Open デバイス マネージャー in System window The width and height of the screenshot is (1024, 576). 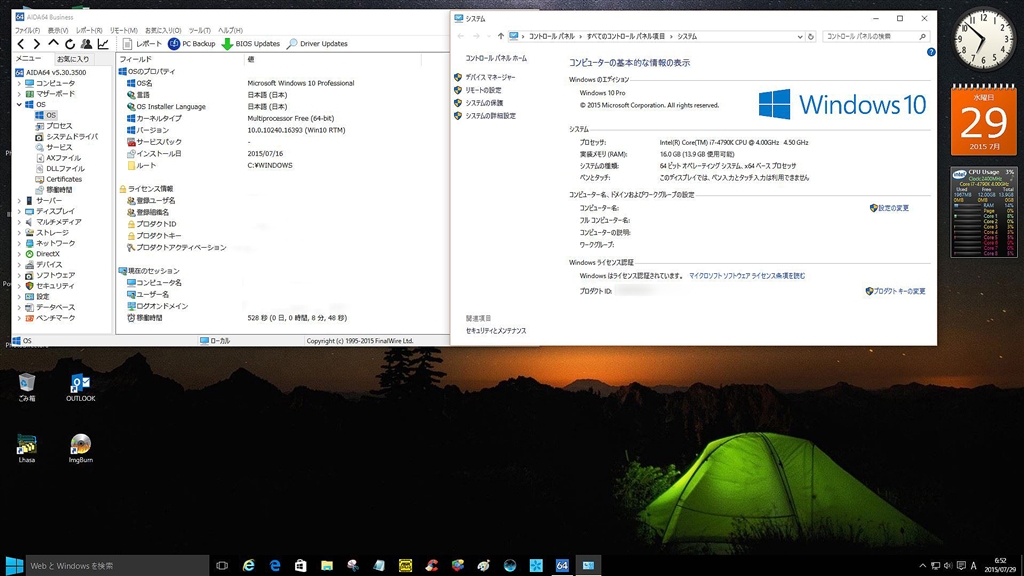pyautogui.click(x=490, y=77)
